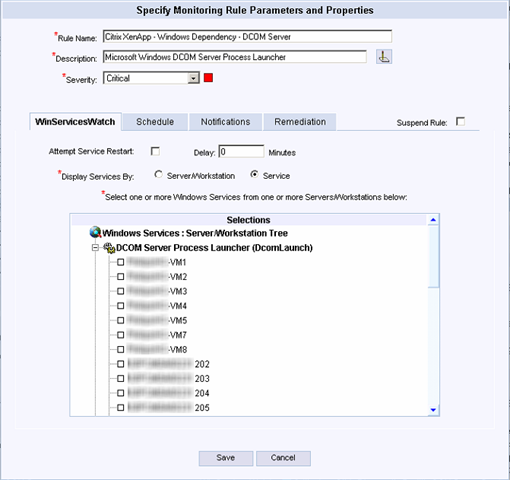
Task: Go to the Remediation tab
Action: point(300,122)
